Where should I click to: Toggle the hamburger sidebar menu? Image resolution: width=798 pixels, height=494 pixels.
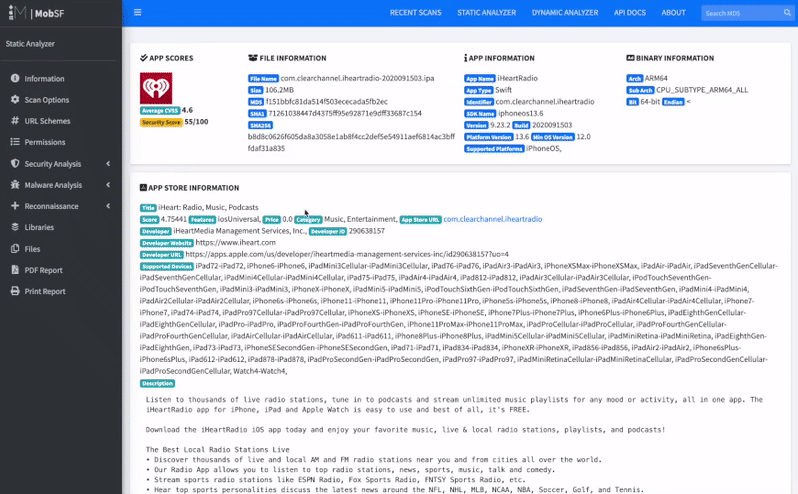coord(137,12)
